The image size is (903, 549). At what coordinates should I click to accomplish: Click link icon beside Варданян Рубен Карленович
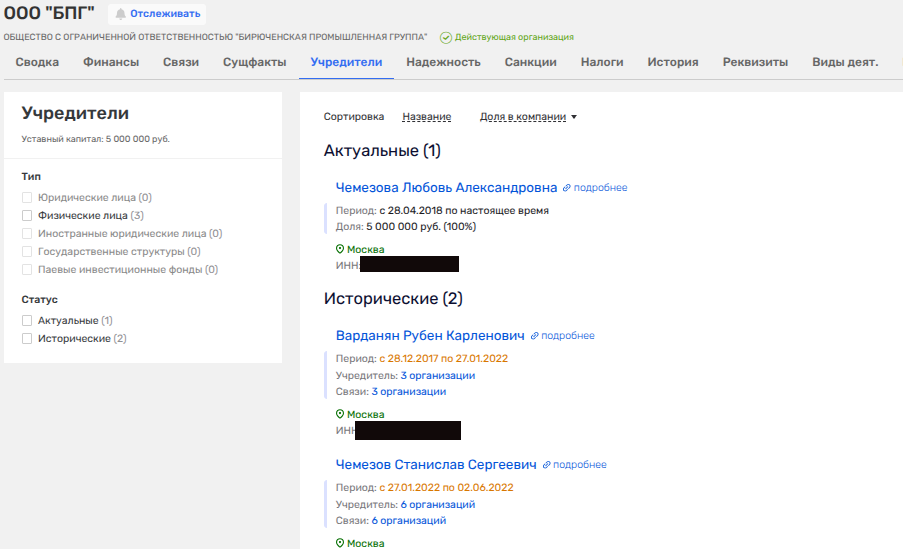click(534, 336)
